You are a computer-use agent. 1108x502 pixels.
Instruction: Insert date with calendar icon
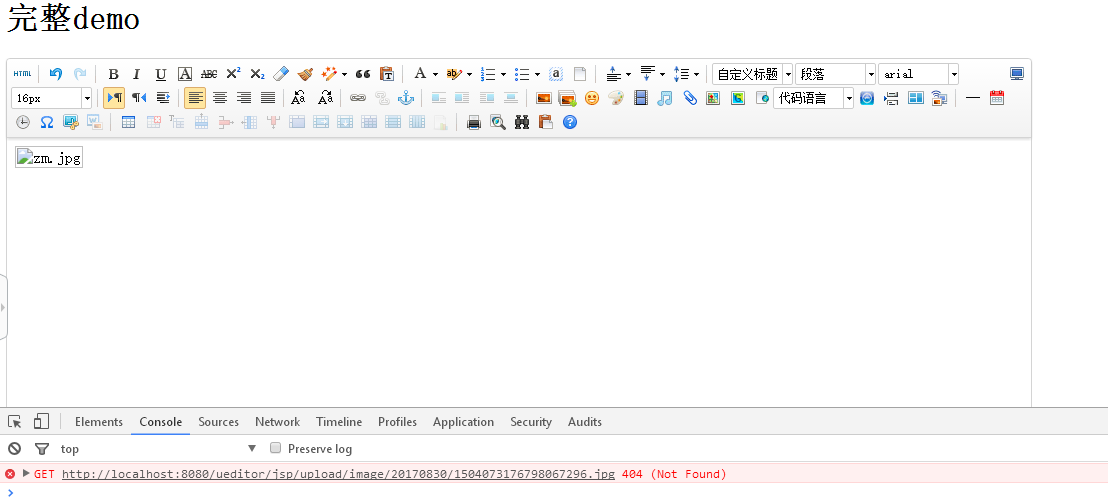[x=997, y=98]
